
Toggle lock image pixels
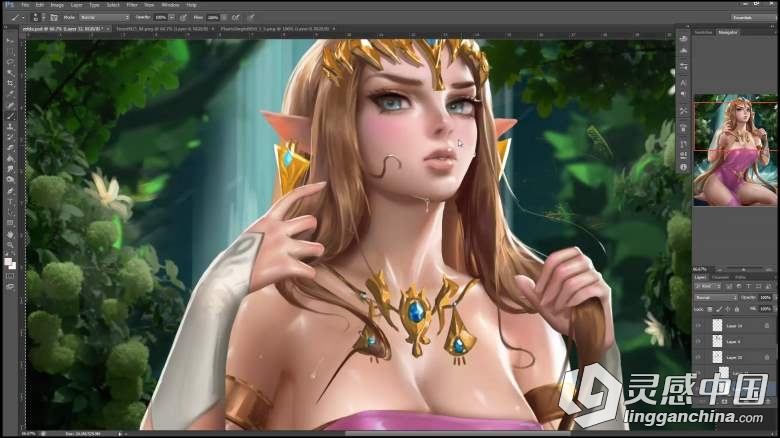(x=719, y=309)
